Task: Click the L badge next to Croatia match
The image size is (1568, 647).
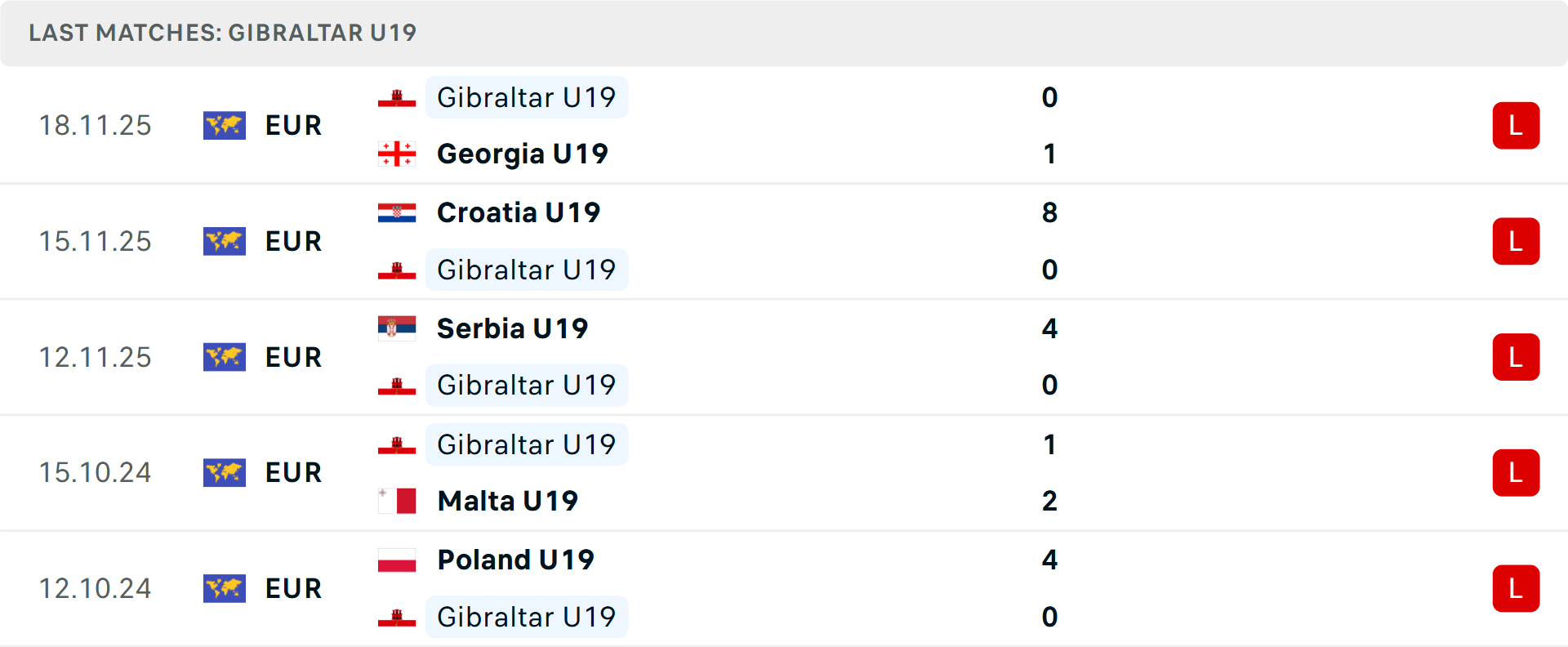Action: (1517, 241)
